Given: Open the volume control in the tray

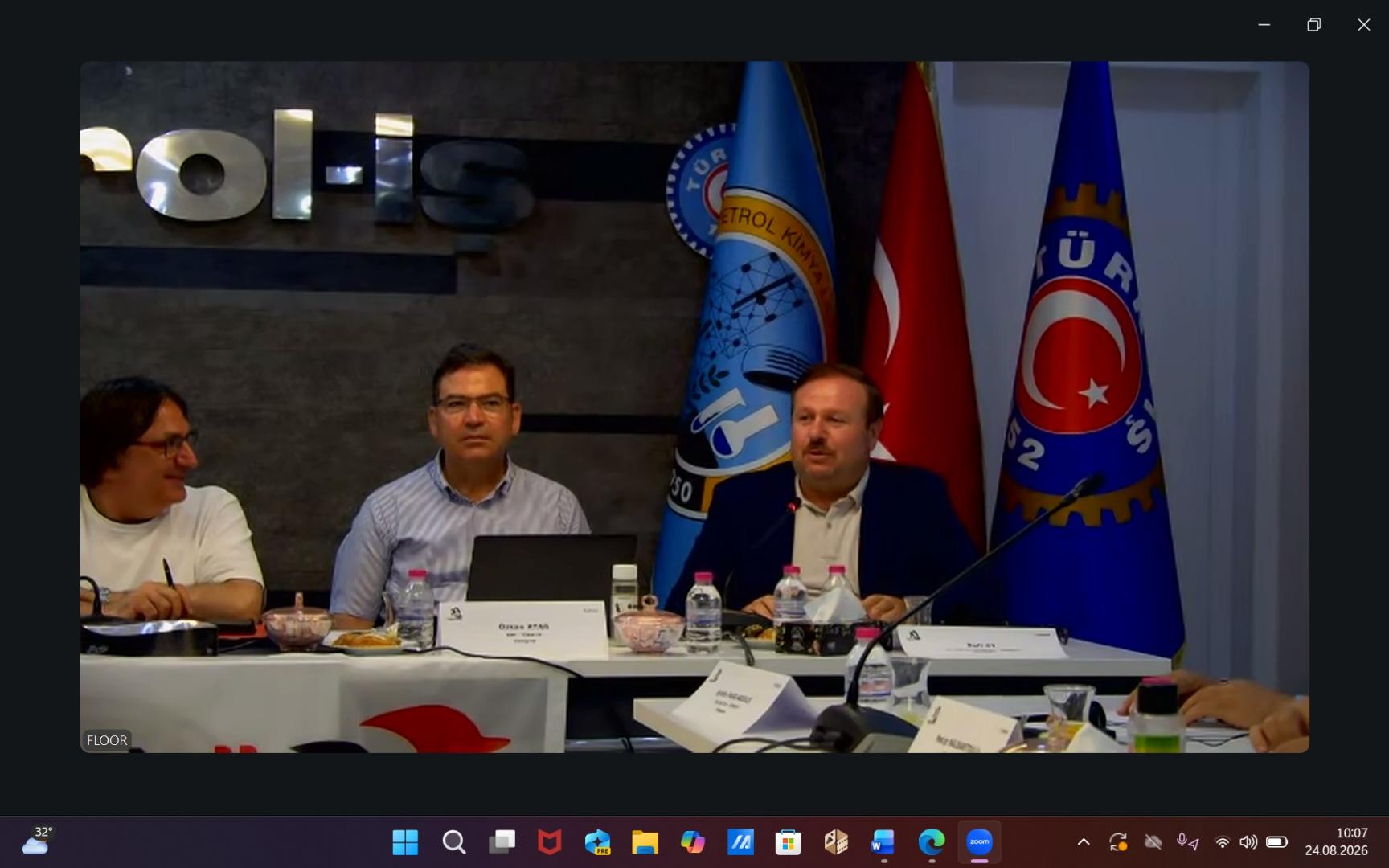Looking at the screenshot, I should click(1248, 842).
